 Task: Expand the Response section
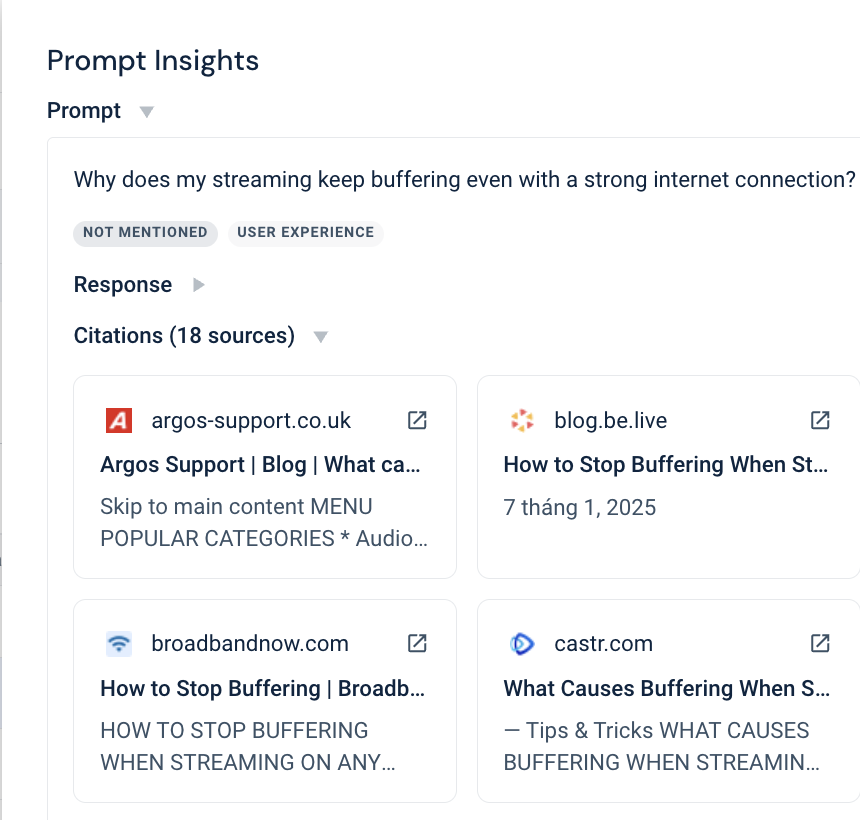click(x=197, y=285)
